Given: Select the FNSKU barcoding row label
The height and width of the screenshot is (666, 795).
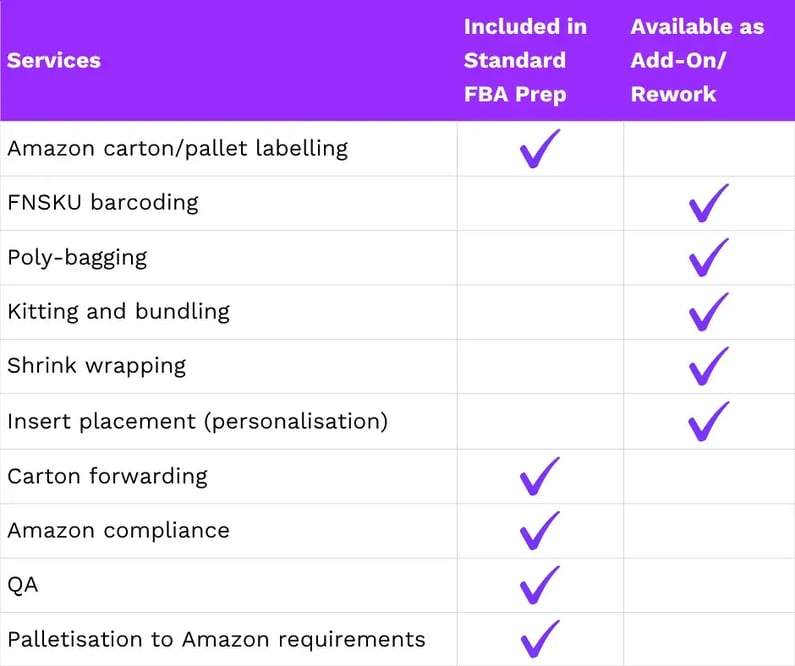Looking at the screenshot, I should point(103,203).
